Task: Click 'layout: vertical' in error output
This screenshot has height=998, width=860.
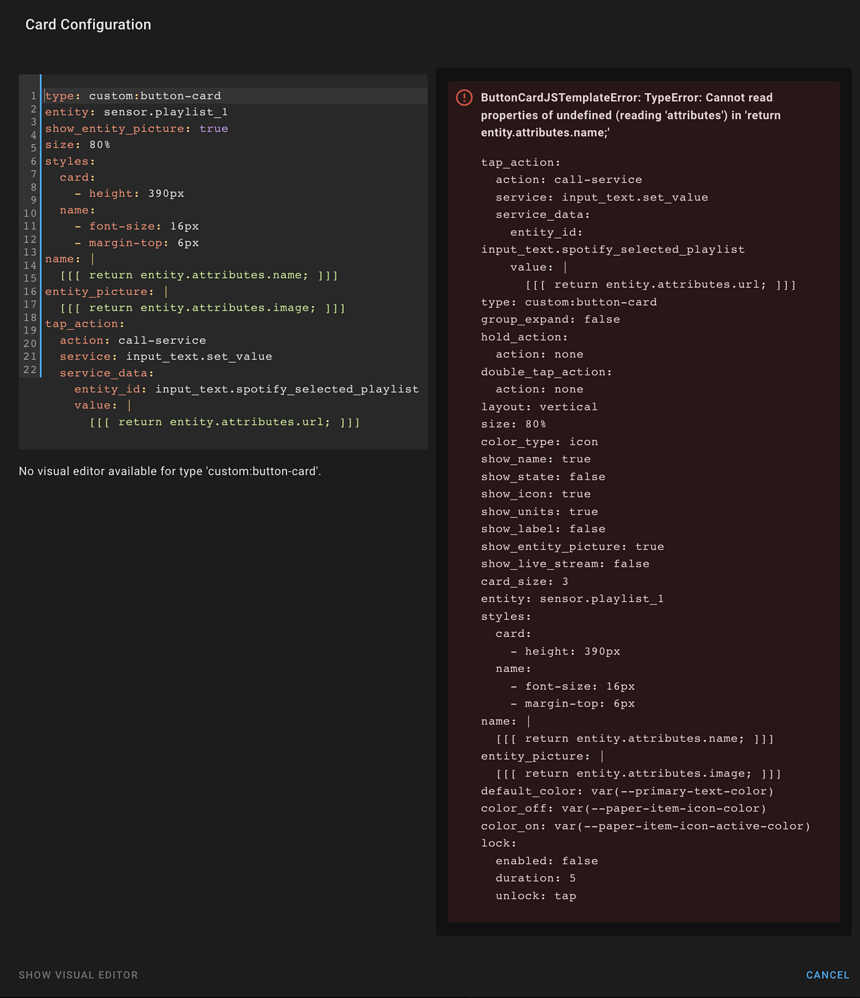Action: pos(539,407)
